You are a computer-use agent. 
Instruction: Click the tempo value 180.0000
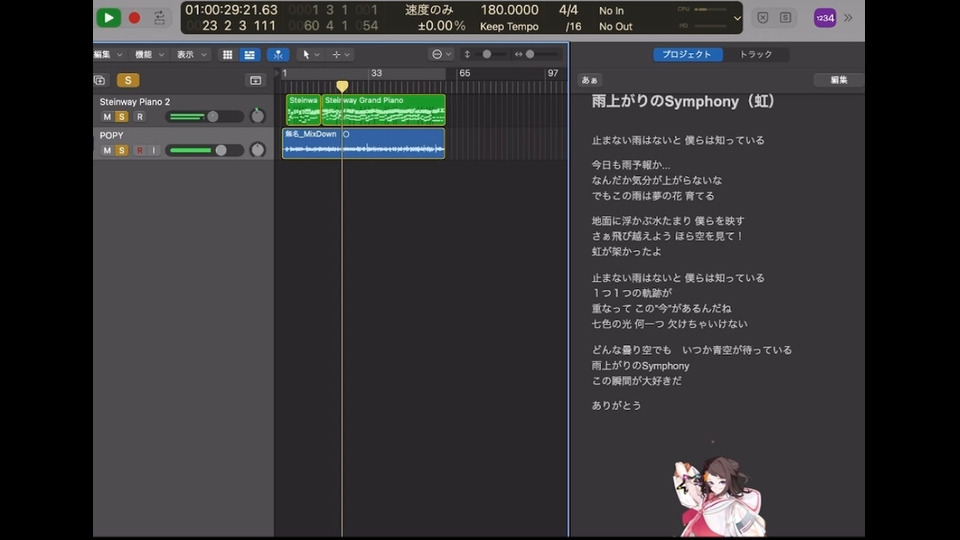[x=509, y=10]
